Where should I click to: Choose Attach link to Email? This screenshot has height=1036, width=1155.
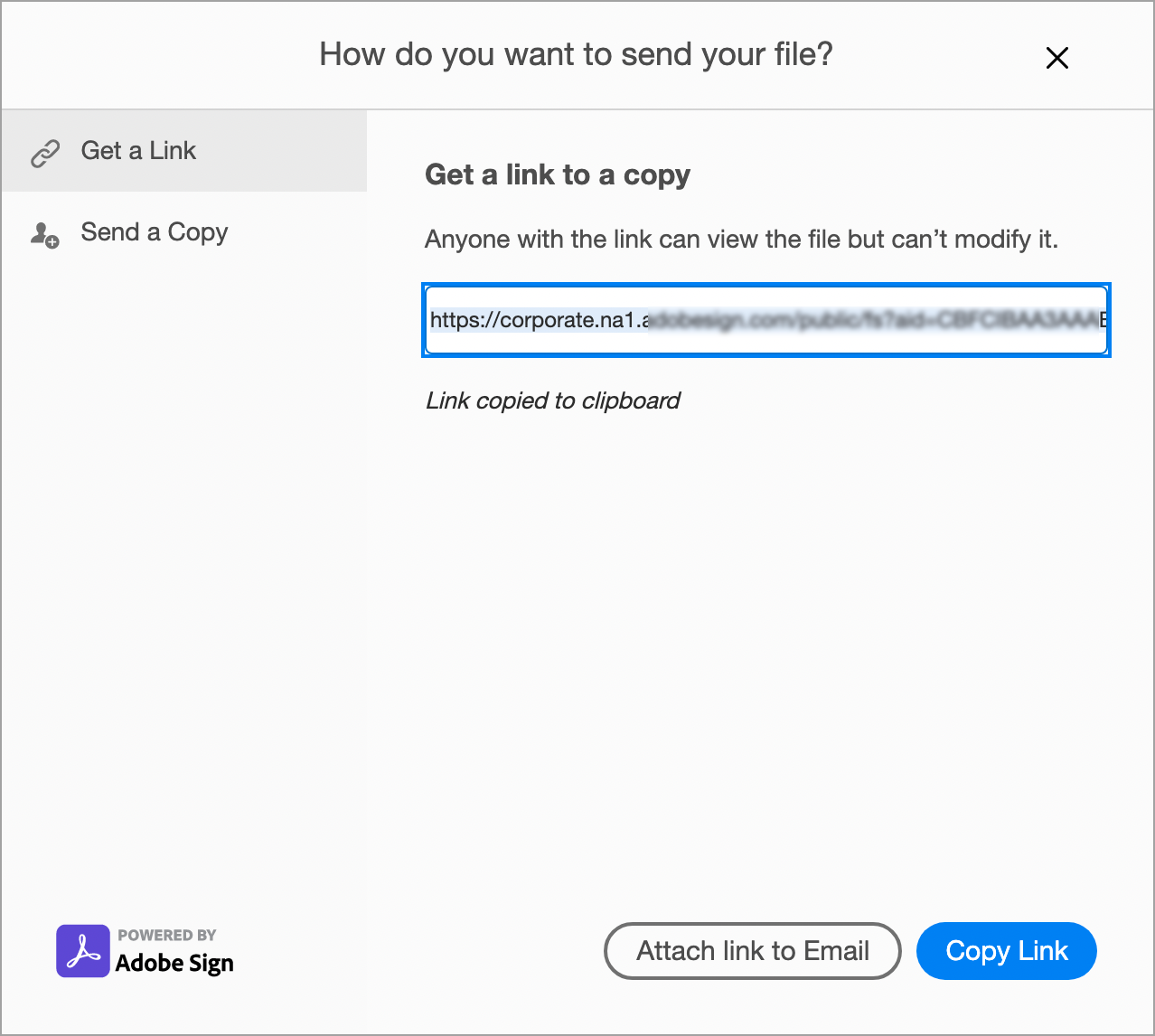752,951
